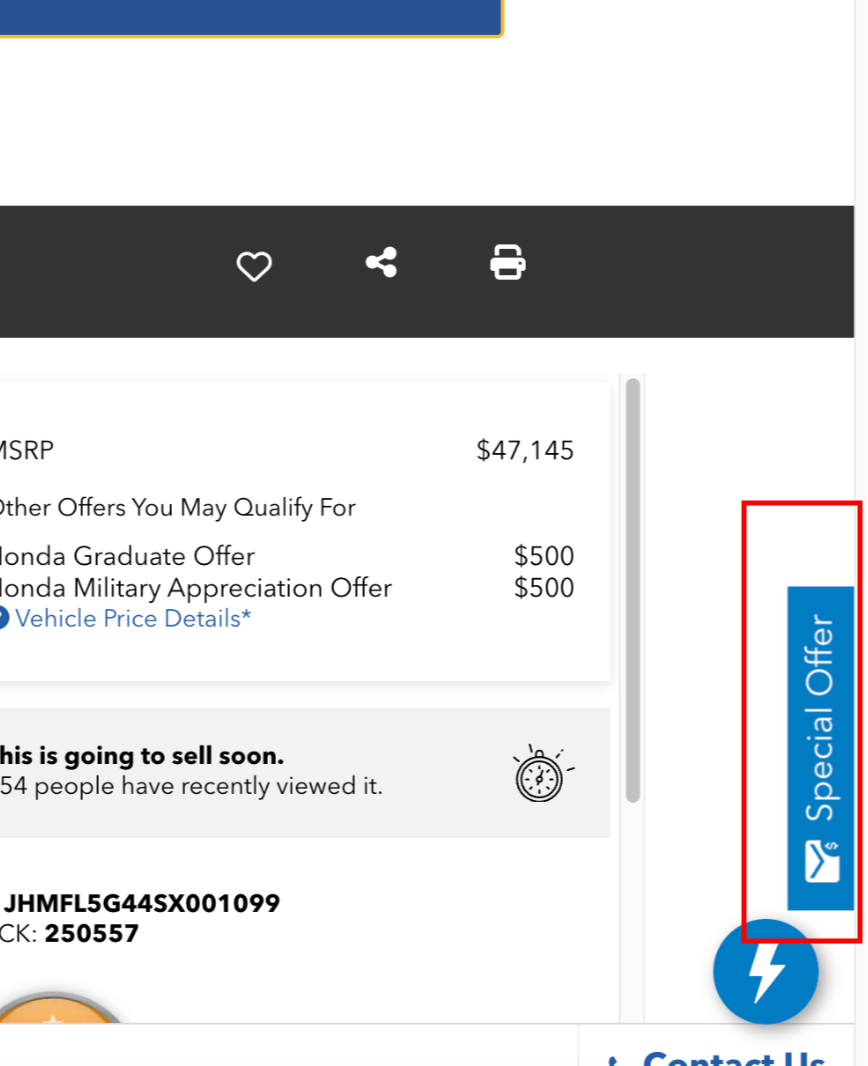Click the printer icon

pyautogui.click(x=508, y=263)
